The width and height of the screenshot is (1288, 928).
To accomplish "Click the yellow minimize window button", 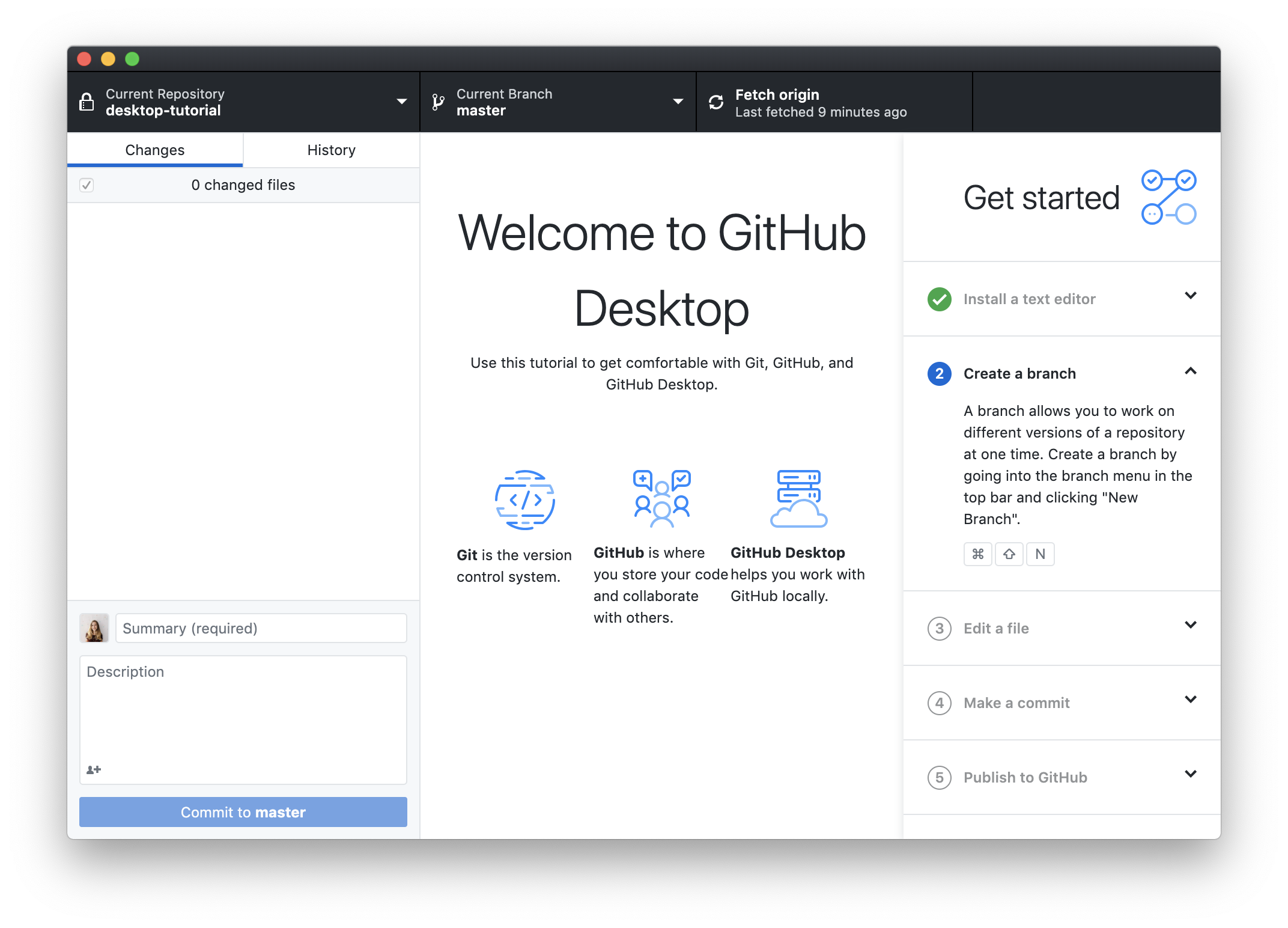I will pyautogui.click(x=108, y=59).
